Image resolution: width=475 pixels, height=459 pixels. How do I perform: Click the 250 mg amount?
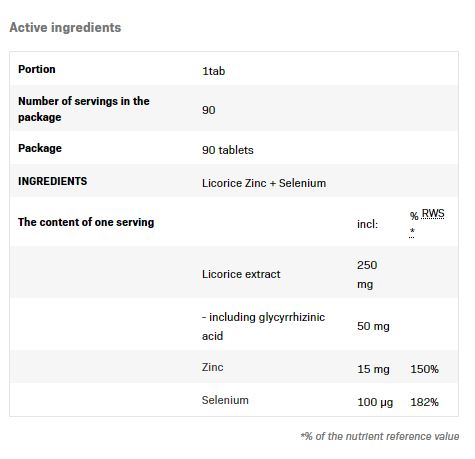coord(367,275)
